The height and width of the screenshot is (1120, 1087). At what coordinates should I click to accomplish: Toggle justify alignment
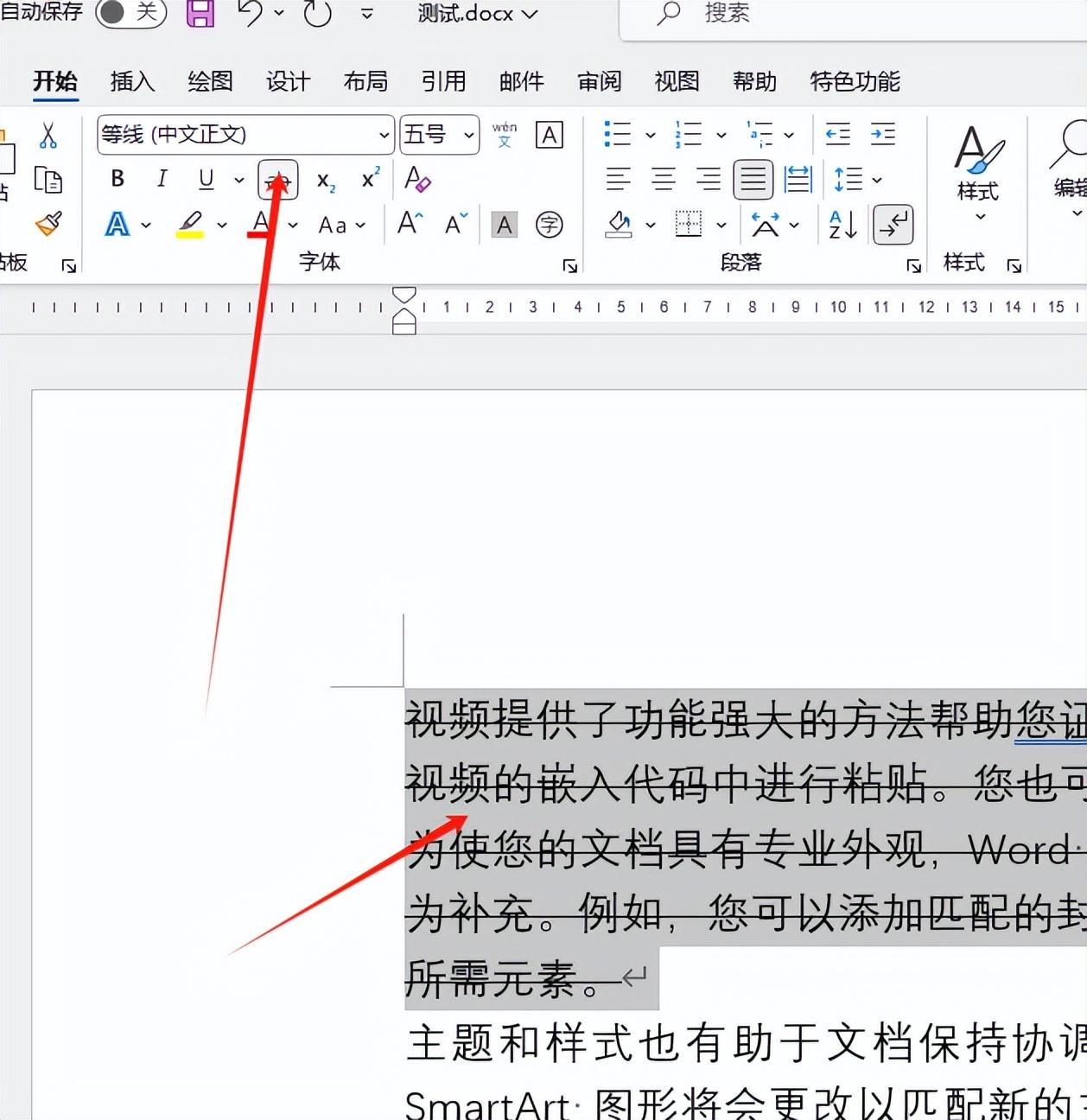[x=753, y=180]
